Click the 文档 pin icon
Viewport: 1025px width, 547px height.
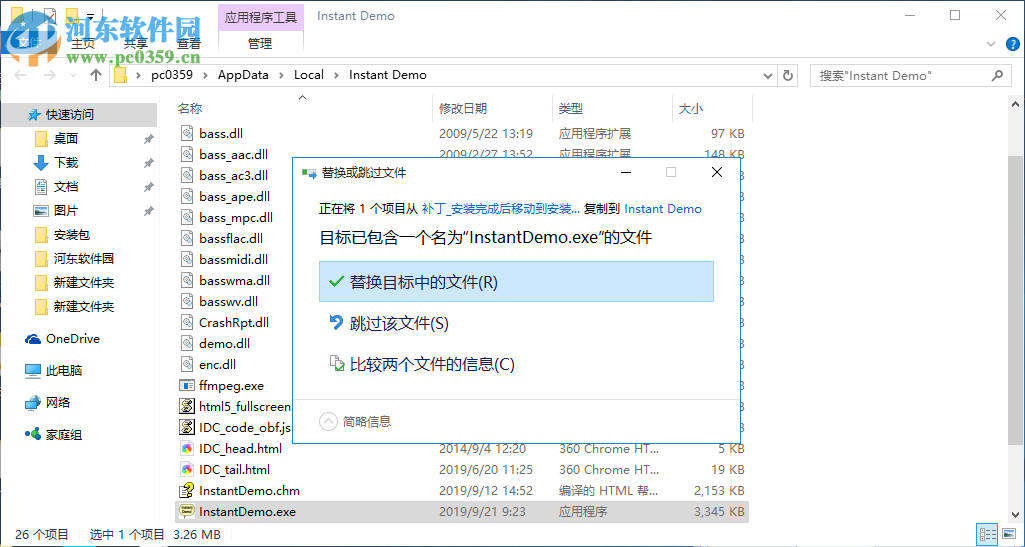(x=149, y=188)
